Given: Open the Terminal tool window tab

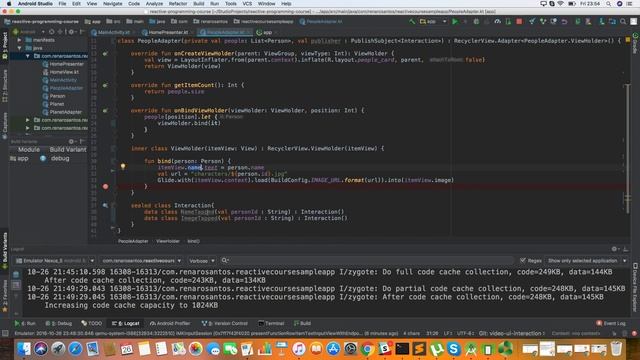Looking at the screenshot, I should tap(271, 323).
